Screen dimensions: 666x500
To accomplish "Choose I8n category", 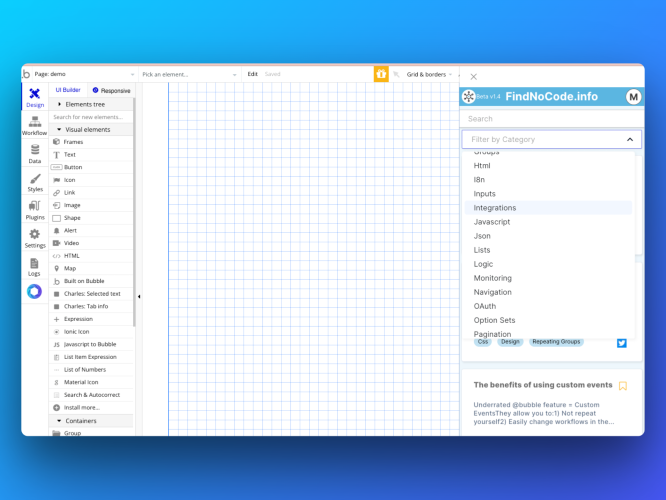I will (548, 180).
